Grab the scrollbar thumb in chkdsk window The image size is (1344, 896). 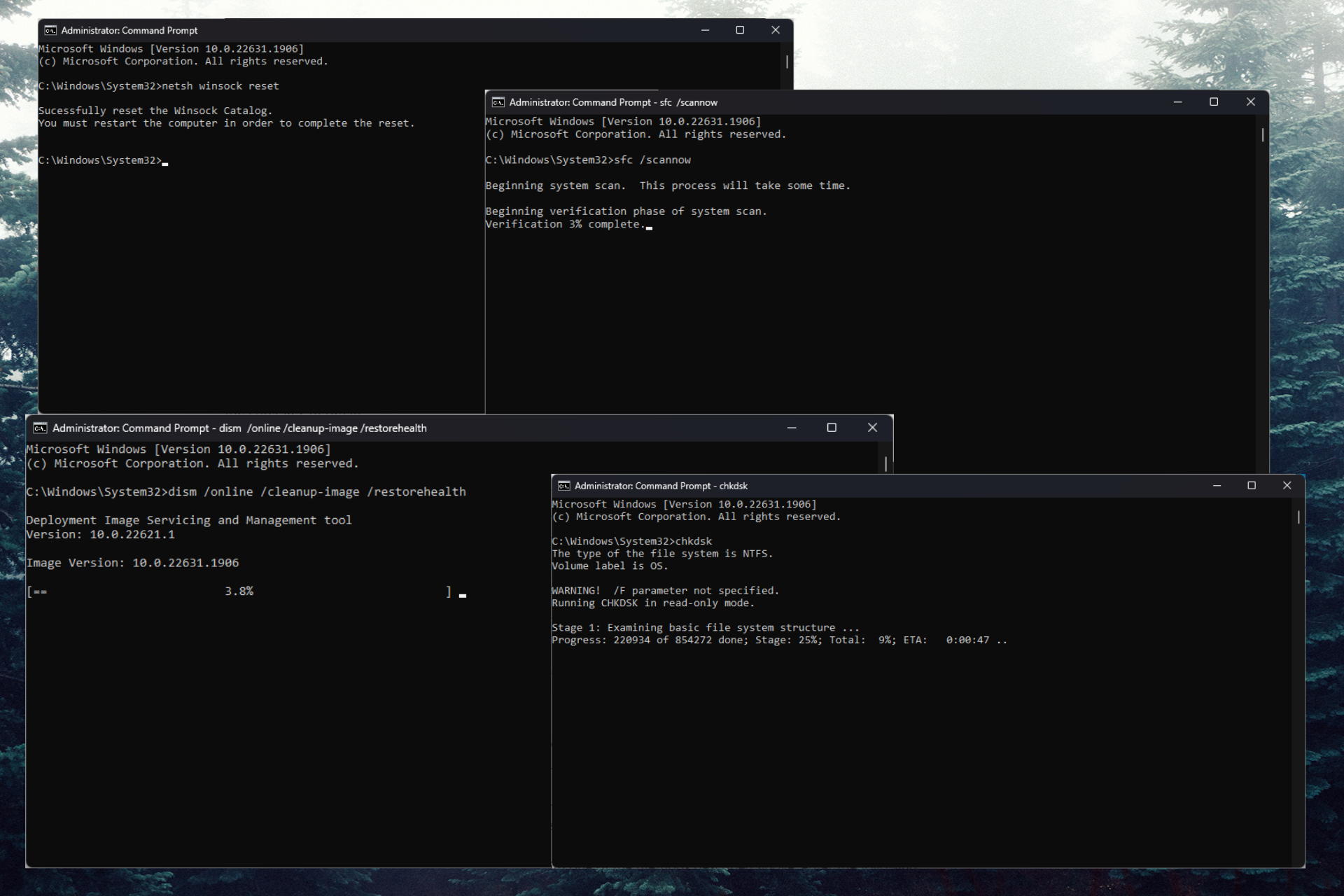pos(1298,517)
